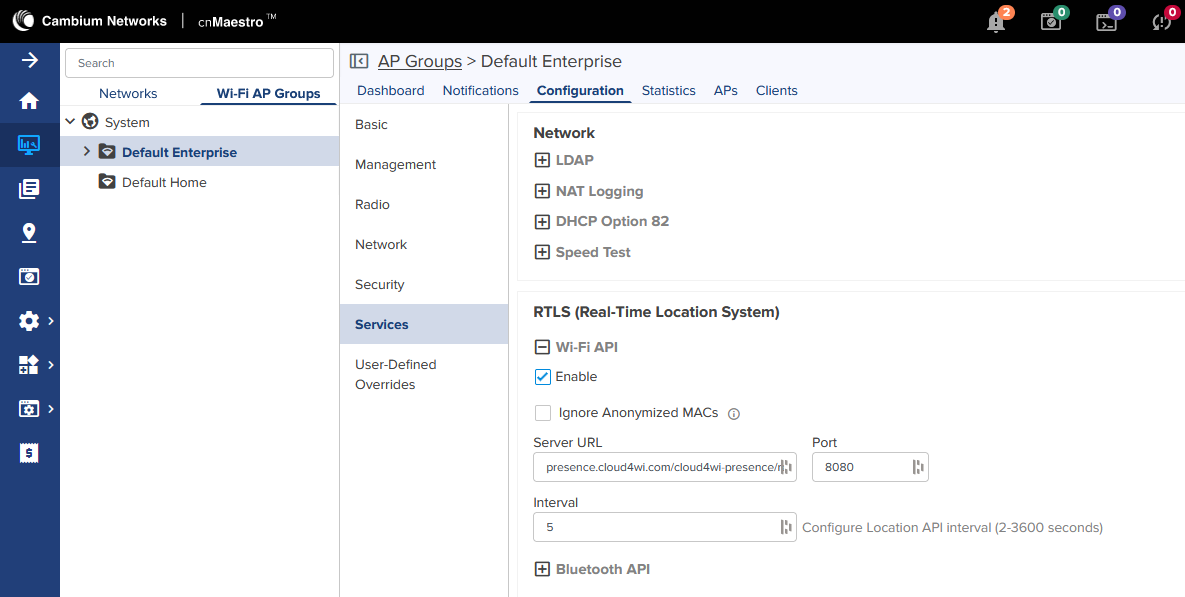Image resolution: width=1185 pixels, height=597 pixels.
Task: Click the Server URL input field
Action: point(664,467)
